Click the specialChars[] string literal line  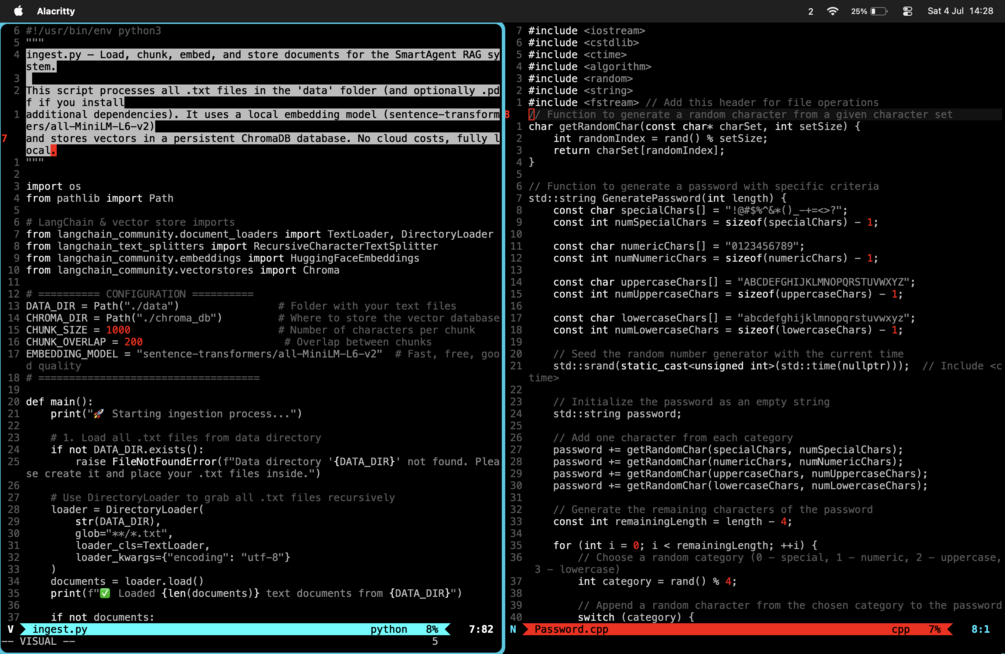[x=700, y=210]
